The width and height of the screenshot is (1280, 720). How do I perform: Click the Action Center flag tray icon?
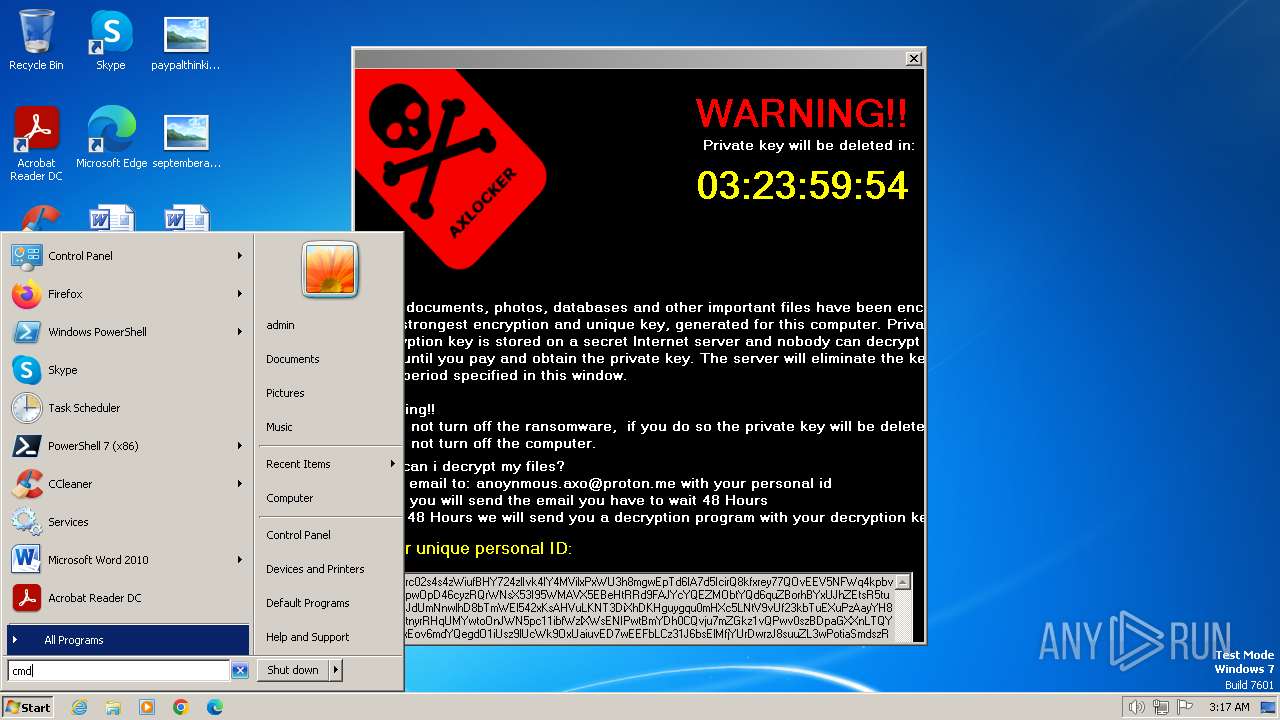tap(1186, 707)
